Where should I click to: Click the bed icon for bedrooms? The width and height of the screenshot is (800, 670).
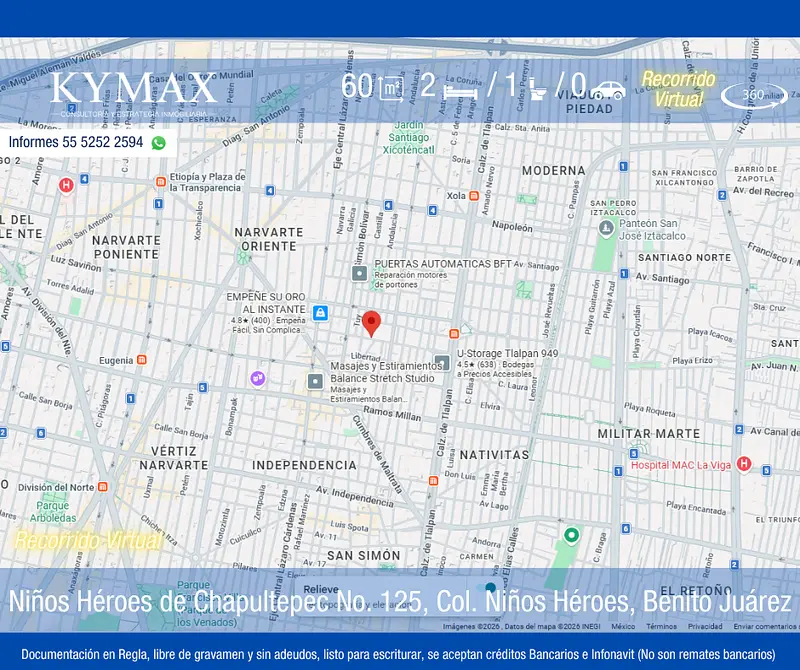click(x=460, y=92)
